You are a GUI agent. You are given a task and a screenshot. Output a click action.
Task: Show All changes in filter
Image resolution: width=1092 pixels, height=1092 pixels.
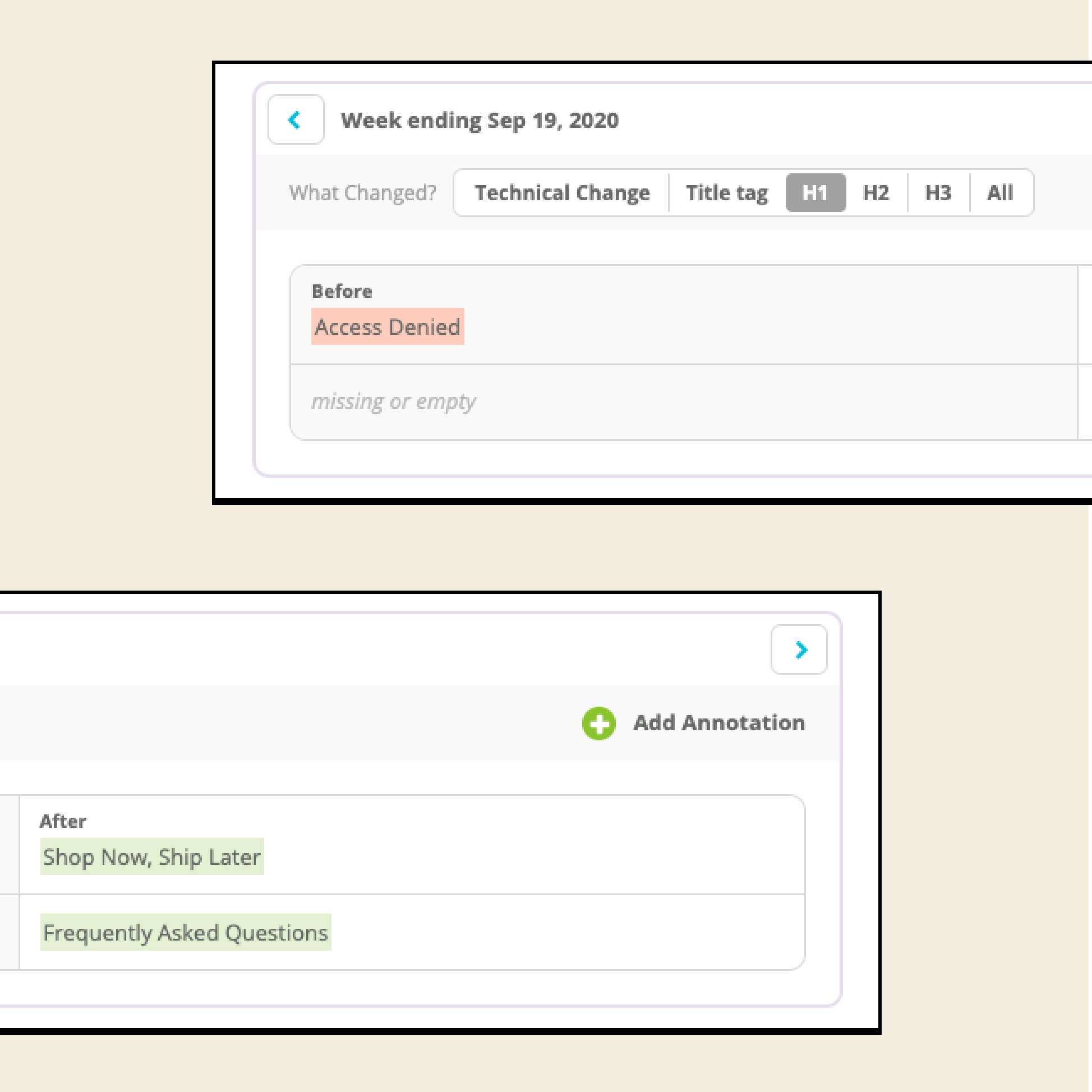pyautogui.click(x=1000, y=193)
